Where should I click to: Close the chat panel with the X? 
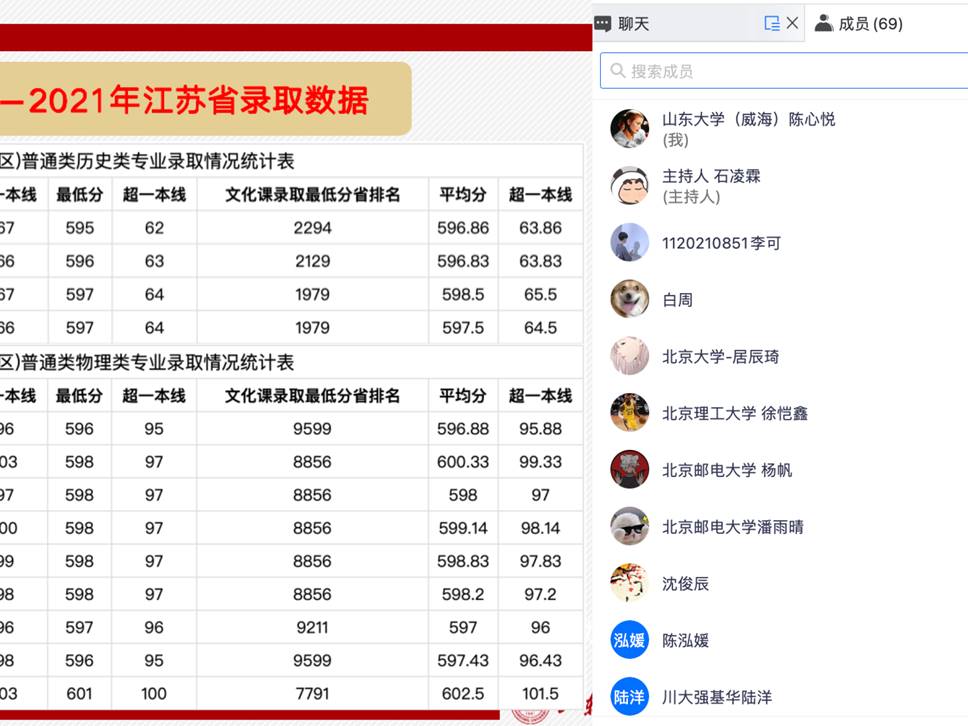click(x=793, y=21)
